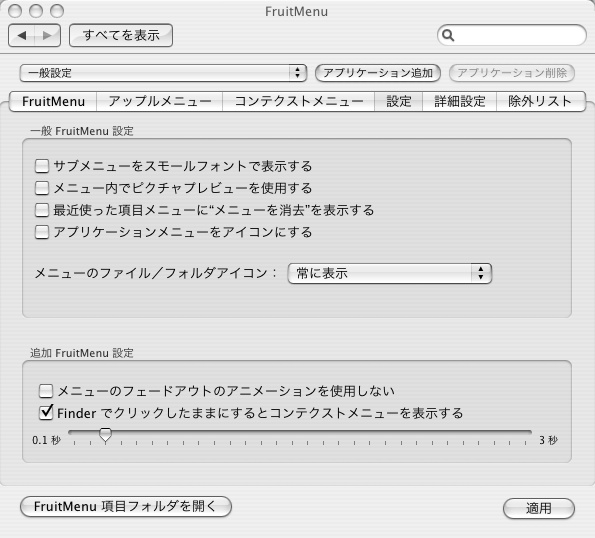Switch to the 除外リスト tab
595x538 pixels.
coord(540,101)
